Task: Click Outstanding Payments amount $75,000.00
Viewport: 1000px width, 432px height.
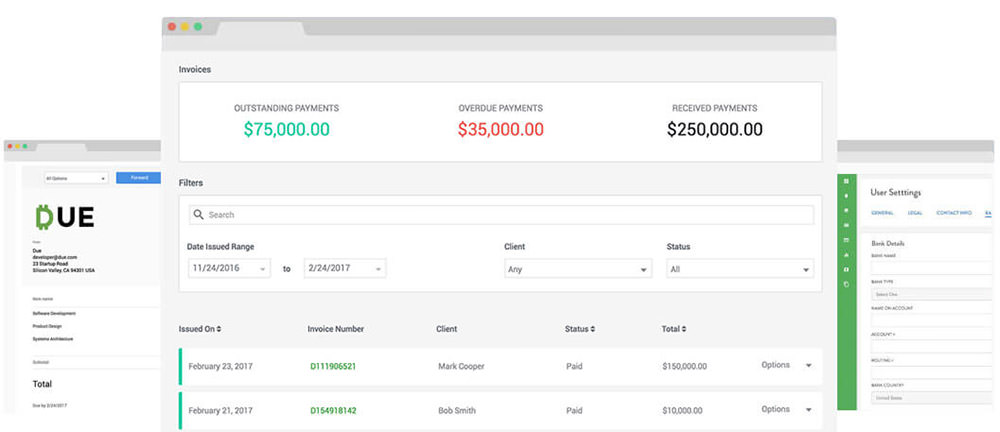Action: [x=286, y=130]
